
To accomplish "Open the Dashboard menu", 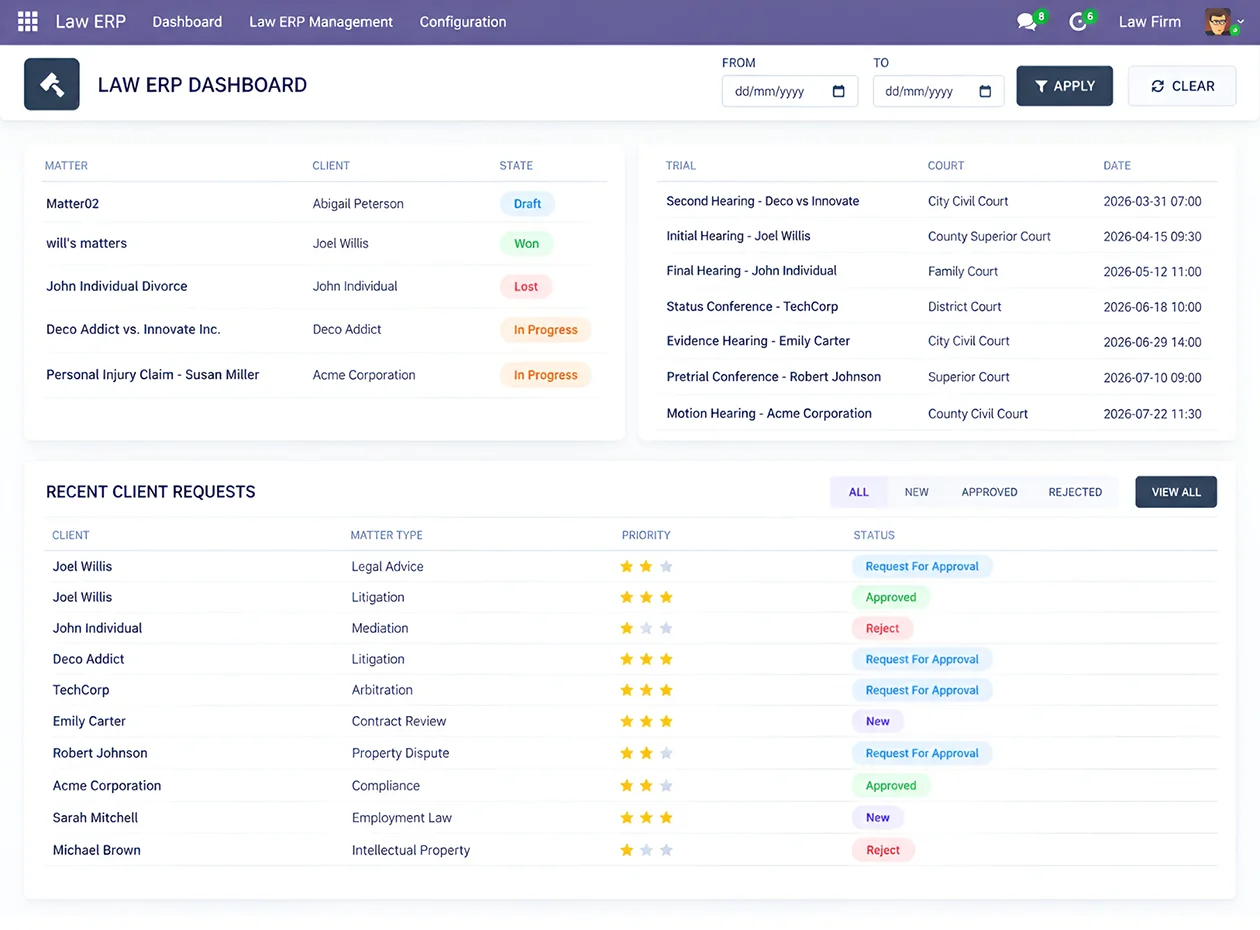I will click(187, 22).
